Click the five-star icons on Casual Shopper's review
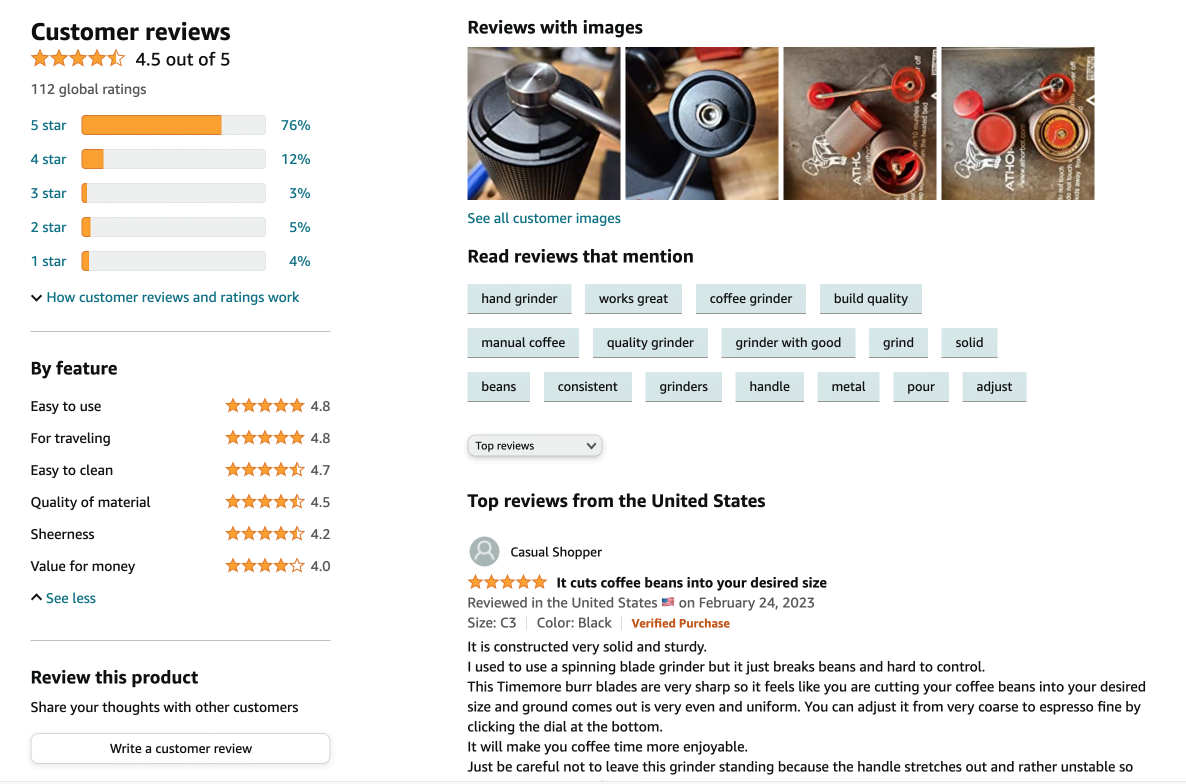 tap(507, 582)
